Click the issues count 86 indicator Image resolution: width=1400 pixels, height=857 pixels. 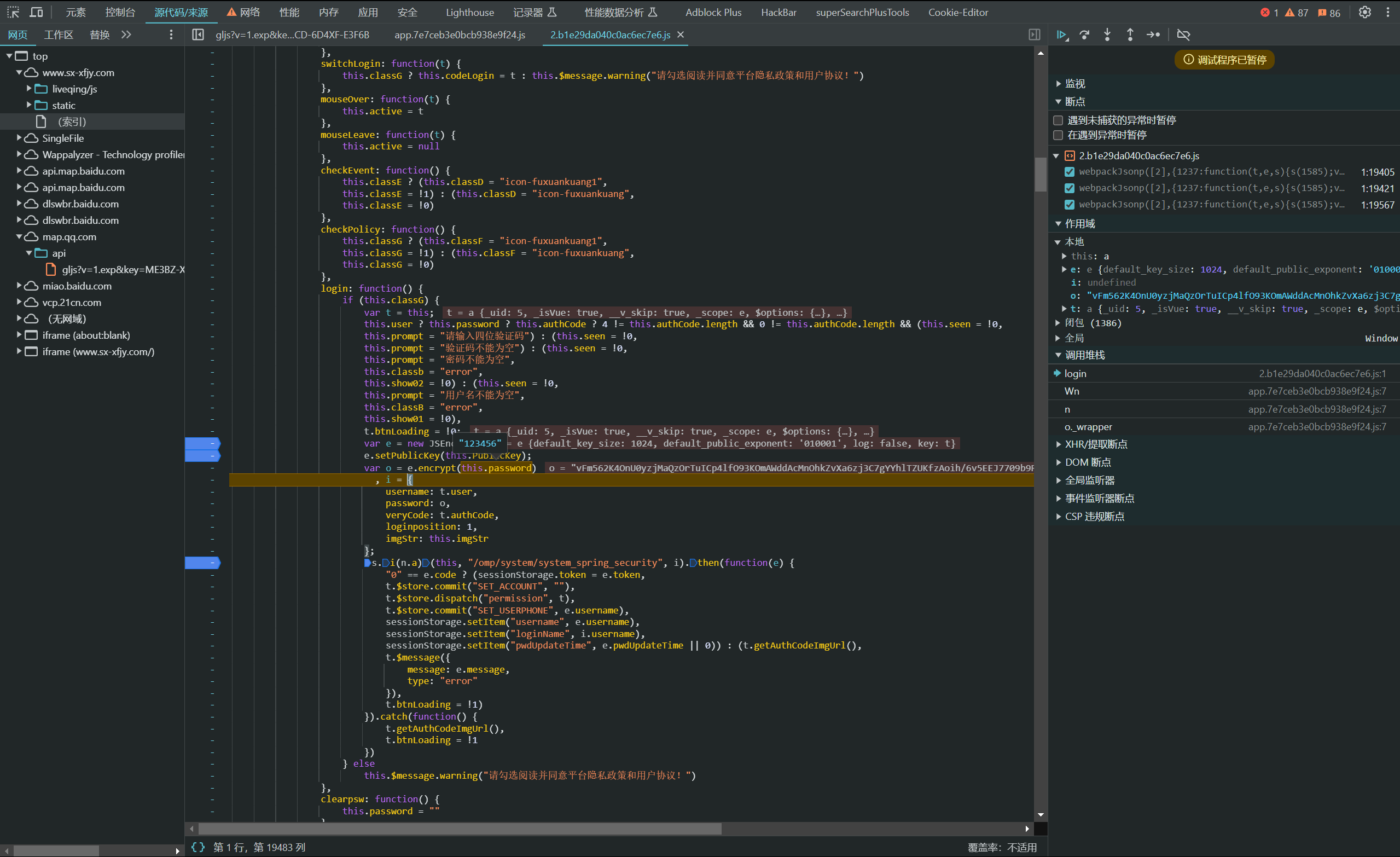pyautogui.click(x=1328, y=13)
